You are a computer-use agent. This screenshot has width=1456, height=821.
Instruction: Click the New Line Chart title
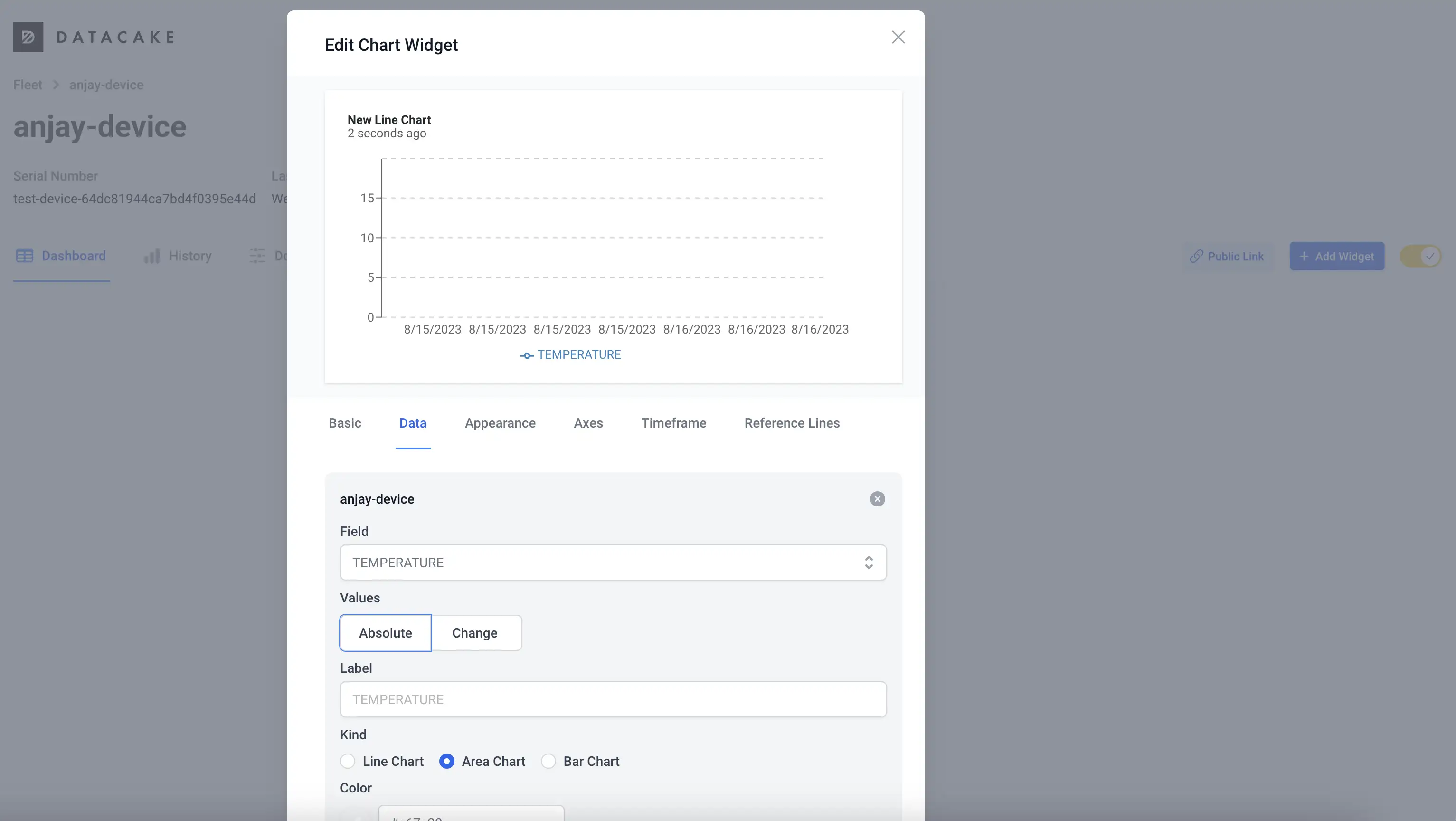click(x=389, y=120)
